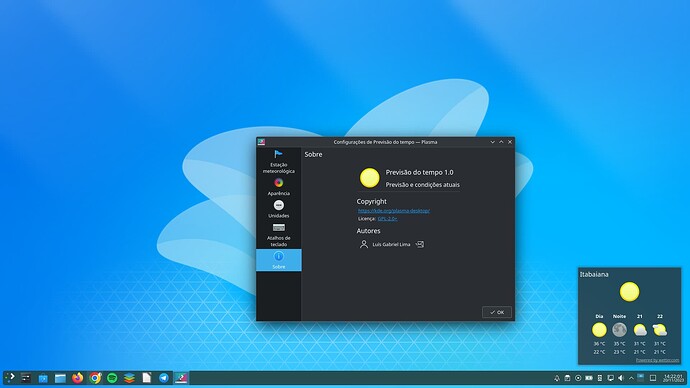This screenshot has width=690, height=388.
Task: Open the white document app in the taskbar
Action: [147, 378]
